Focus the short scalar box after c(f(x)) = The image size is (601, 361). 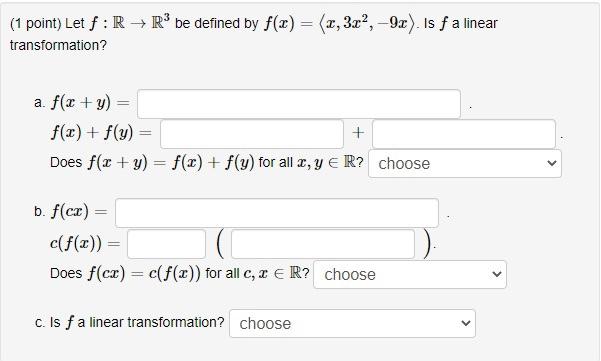coord(166,244)
